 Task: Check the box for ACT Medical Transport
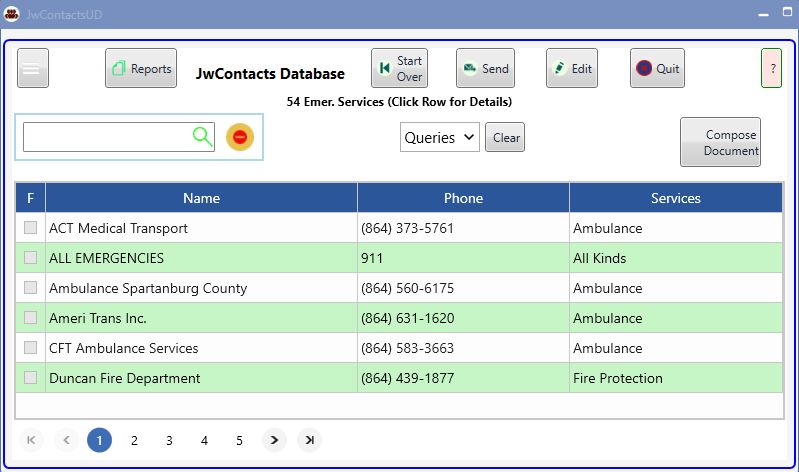(31, 227)
